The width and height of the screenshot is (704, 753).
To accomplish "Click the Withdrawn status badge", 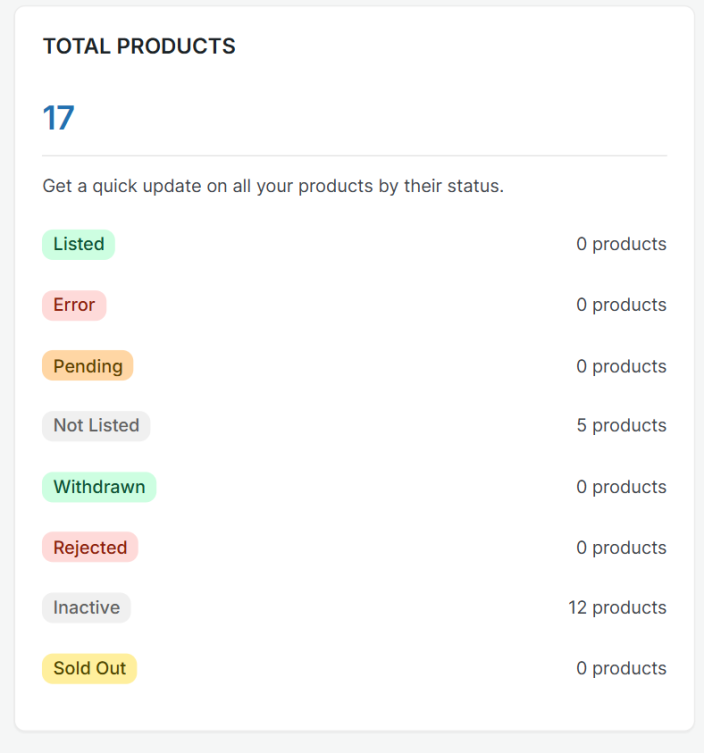I will pyautogui.click(x=99, y=487).
